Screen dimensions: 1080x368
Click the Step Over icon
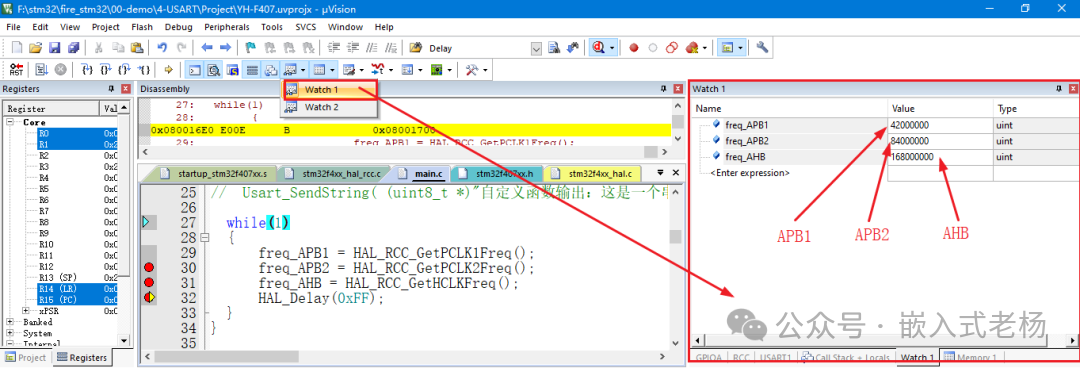(105, 70)
